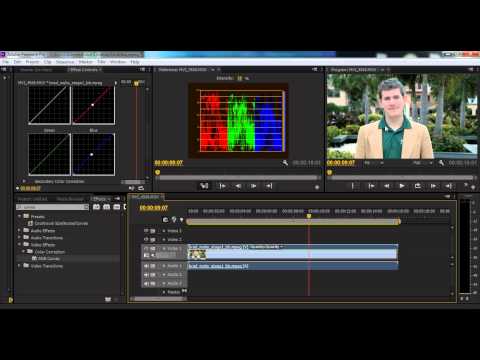Image resolution: width=480 pixels, height=360 pixels.
Task: Open the Window menu
Action: tap(118, 62)
